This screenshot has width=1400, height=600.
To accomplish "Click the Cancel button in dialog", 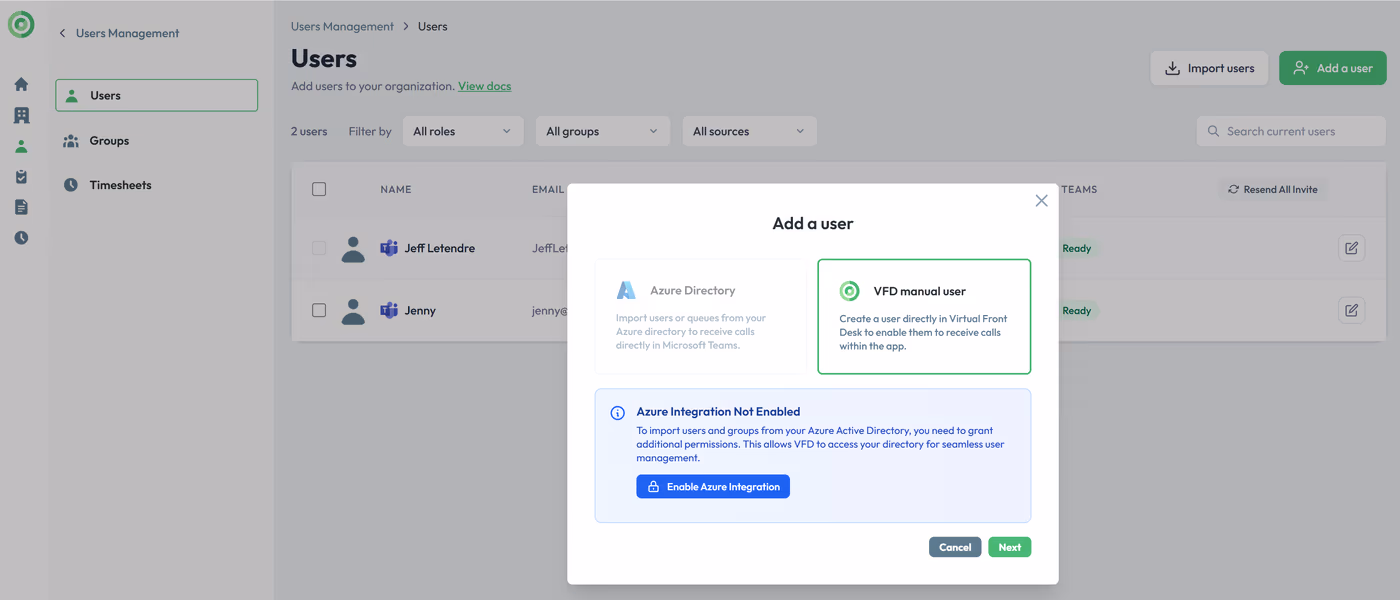I will (x=955, y=547).
